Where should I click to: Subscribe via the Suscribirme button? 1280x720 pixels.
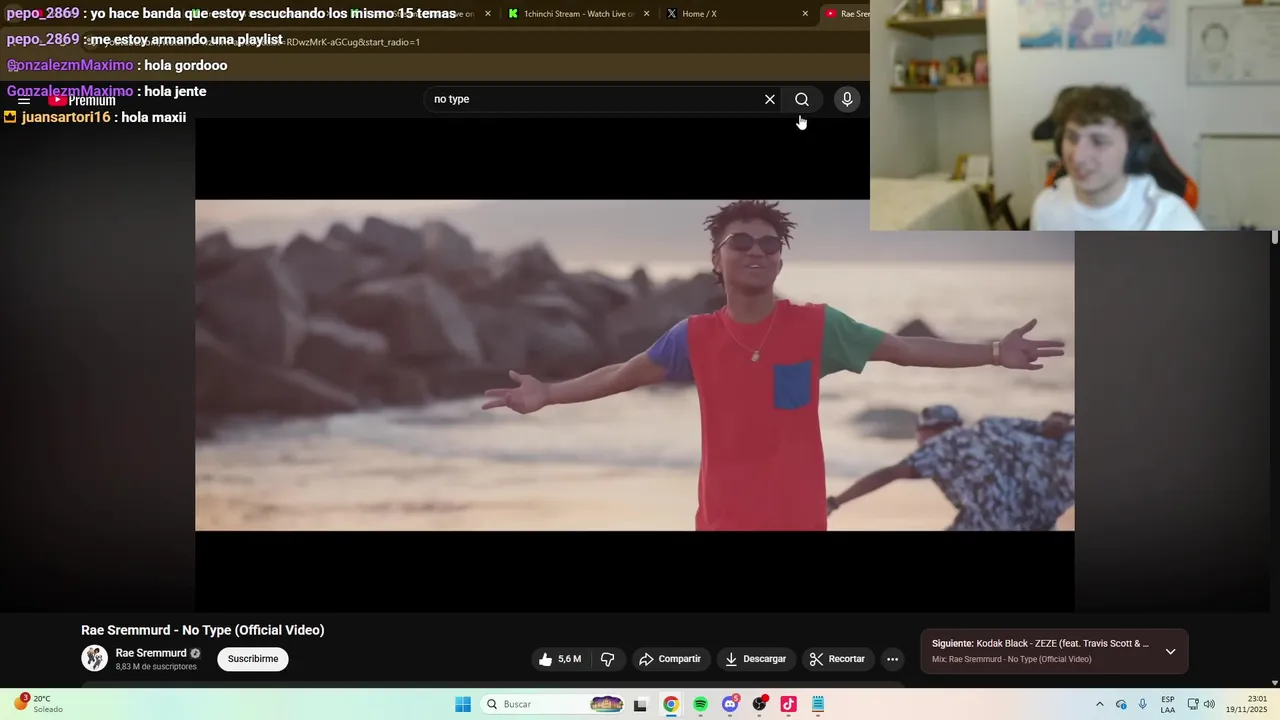pyautogui.click(x=253, y=659)
